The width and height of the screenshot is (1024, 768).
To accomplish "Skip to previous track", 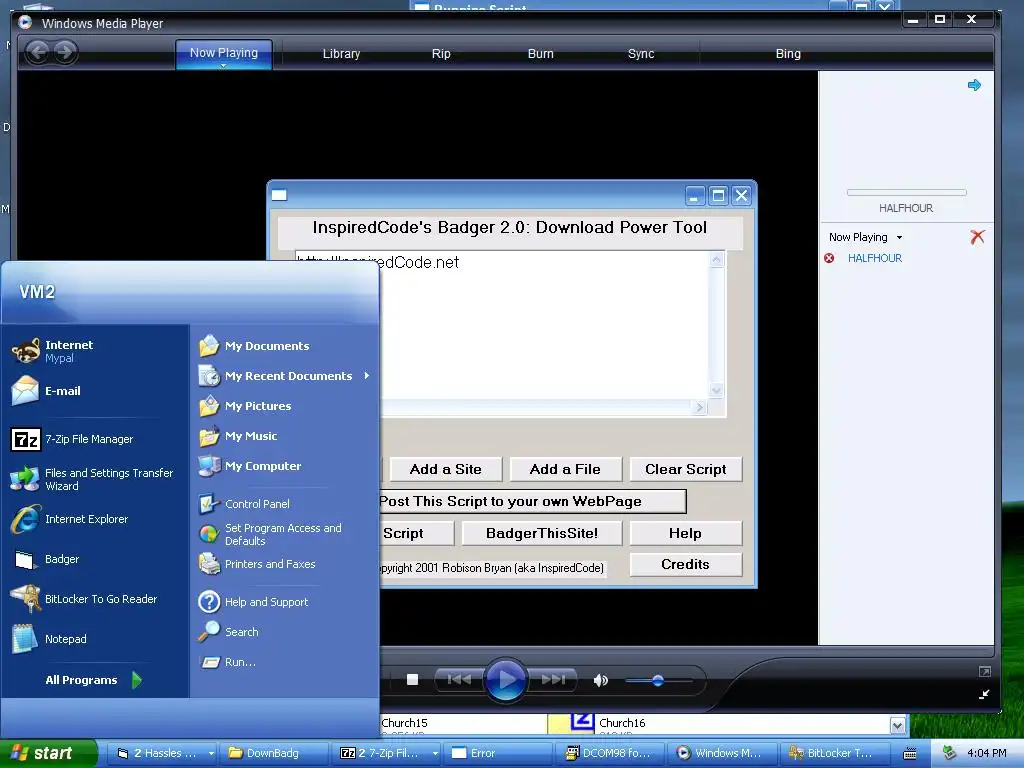I will 459,680.
